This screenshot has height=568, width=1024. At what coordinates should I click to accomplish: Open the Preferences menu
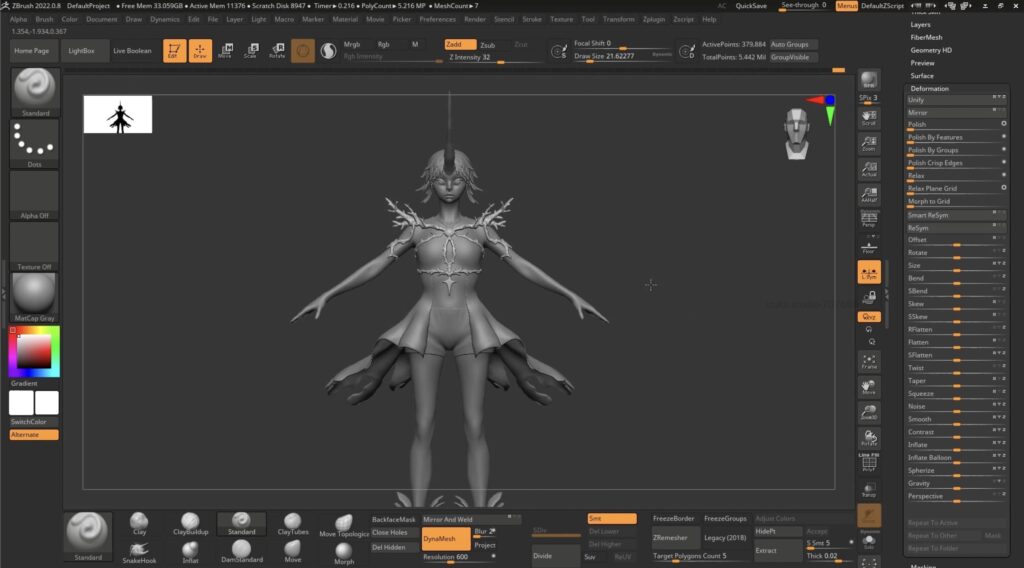pos(437,19)
